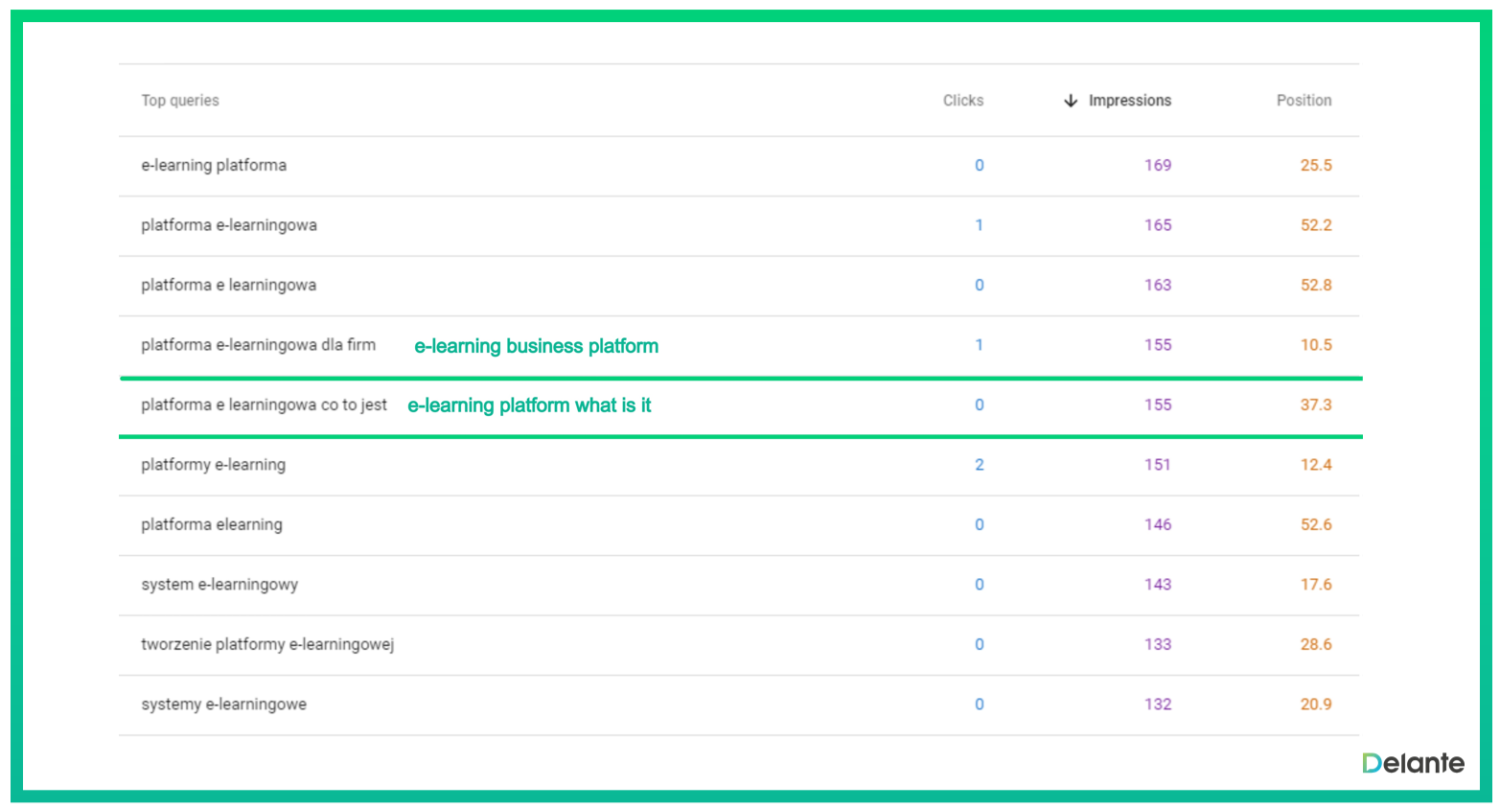Viewport: 1500px width, 809px height.
Task: Click the Delante logo
Action: click(x=1413, y=764)
